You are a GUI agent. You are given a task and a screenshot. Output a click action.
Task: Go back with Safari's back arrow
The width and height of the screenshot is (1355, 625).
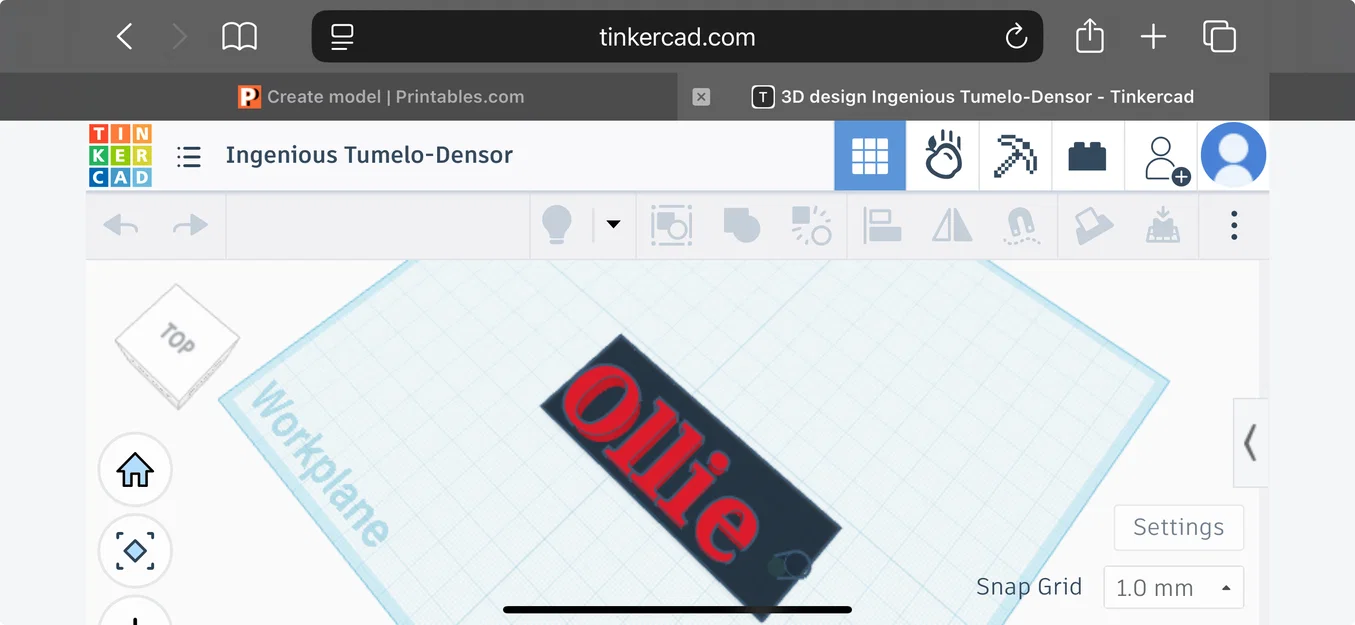[x=125, y=38]
